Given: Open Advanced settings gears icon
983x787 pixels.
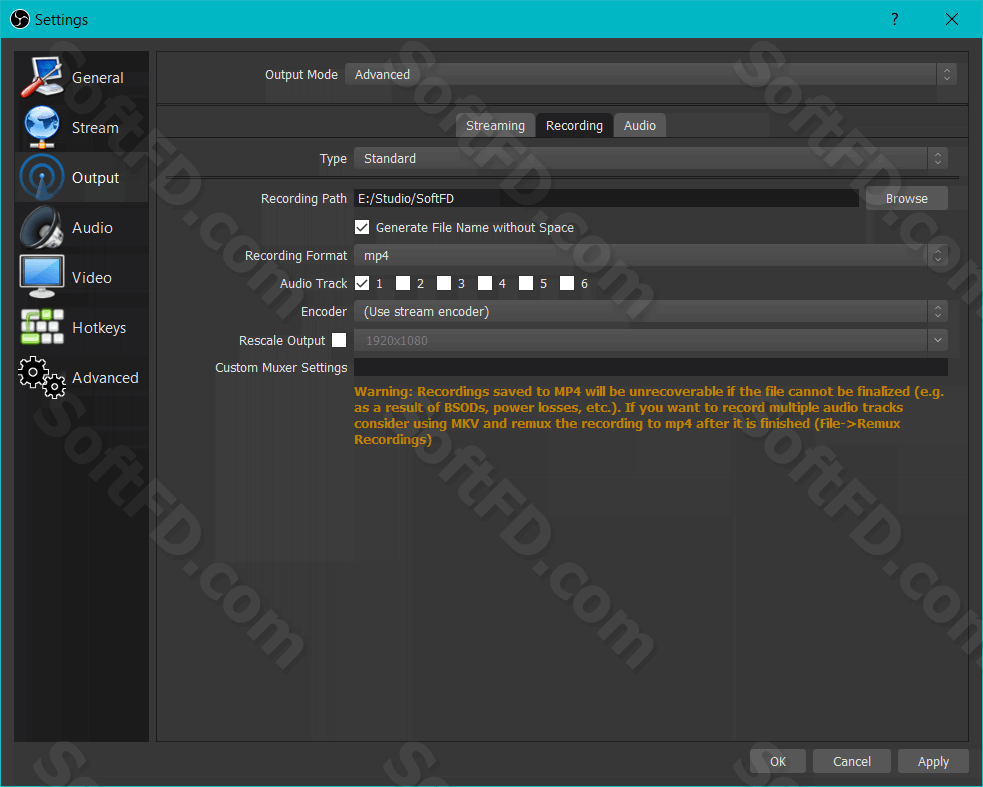Looking at the screenshot, I should pos(41,377).
